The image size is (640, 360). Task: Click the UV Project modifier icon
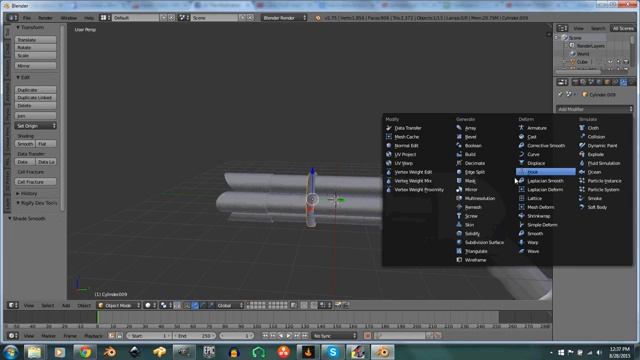click(x=389, y=154)
